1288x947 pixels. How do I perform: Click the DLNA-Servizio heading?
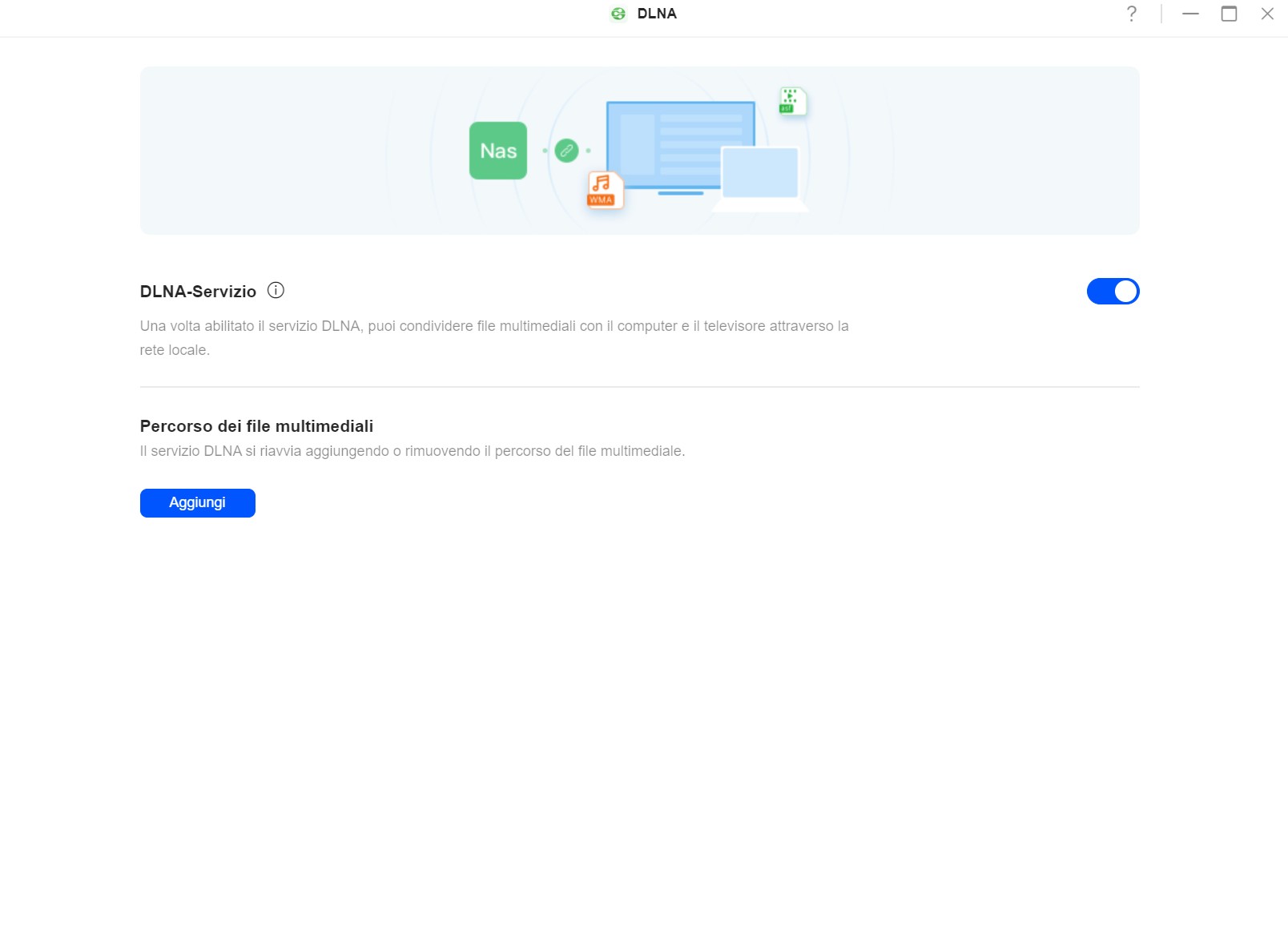(198, 292)
